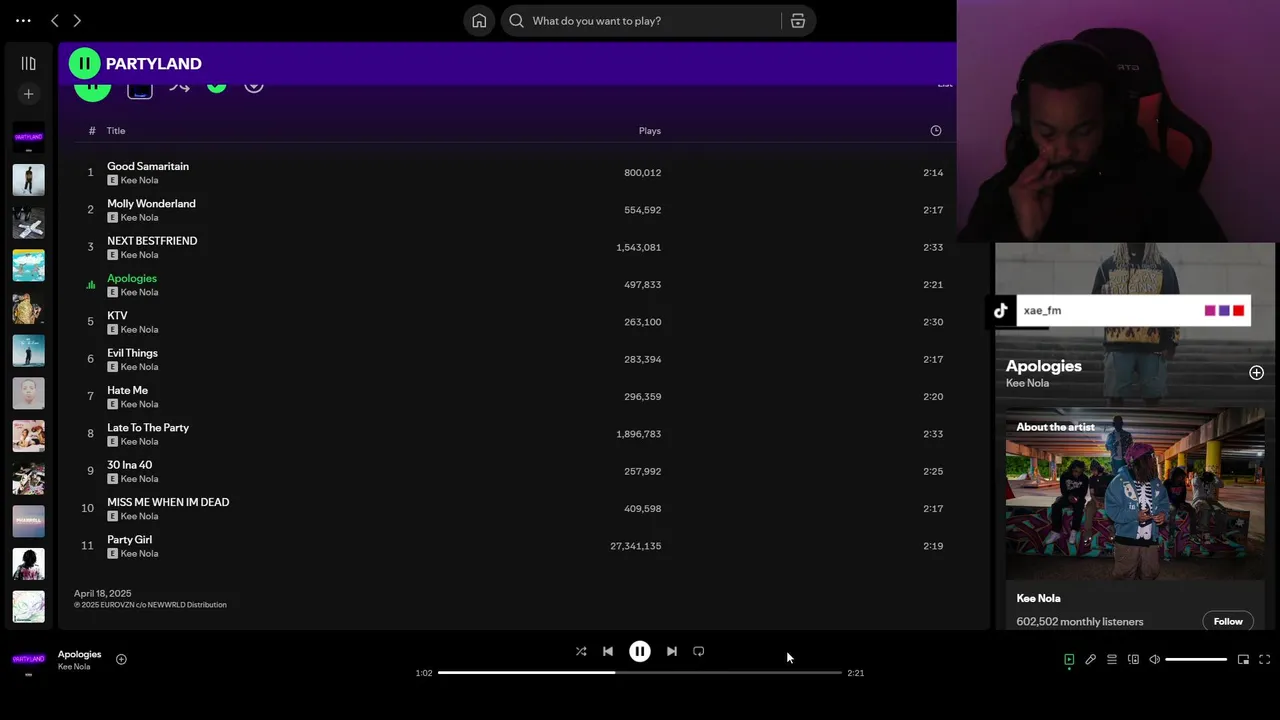Adjust the volume slider

[x=1196, y=660]
